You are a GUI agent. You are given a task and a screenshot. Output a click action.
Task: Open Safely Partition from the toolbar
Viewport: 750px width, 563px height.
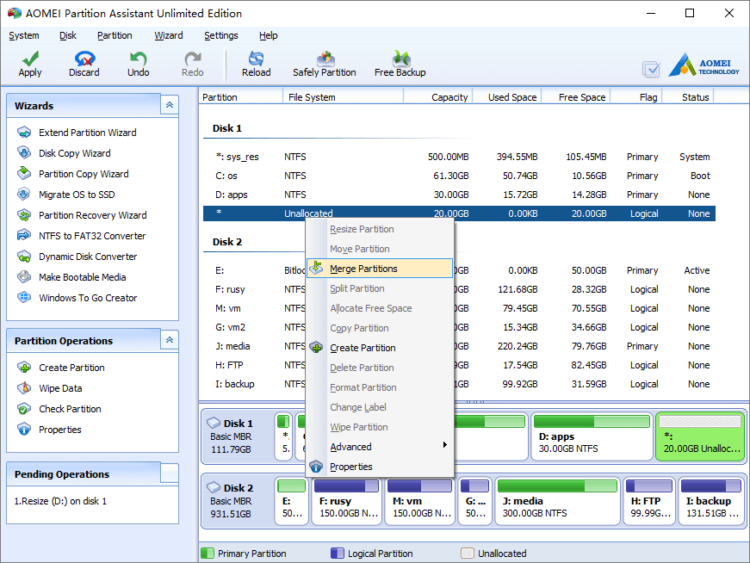point(324,64)
